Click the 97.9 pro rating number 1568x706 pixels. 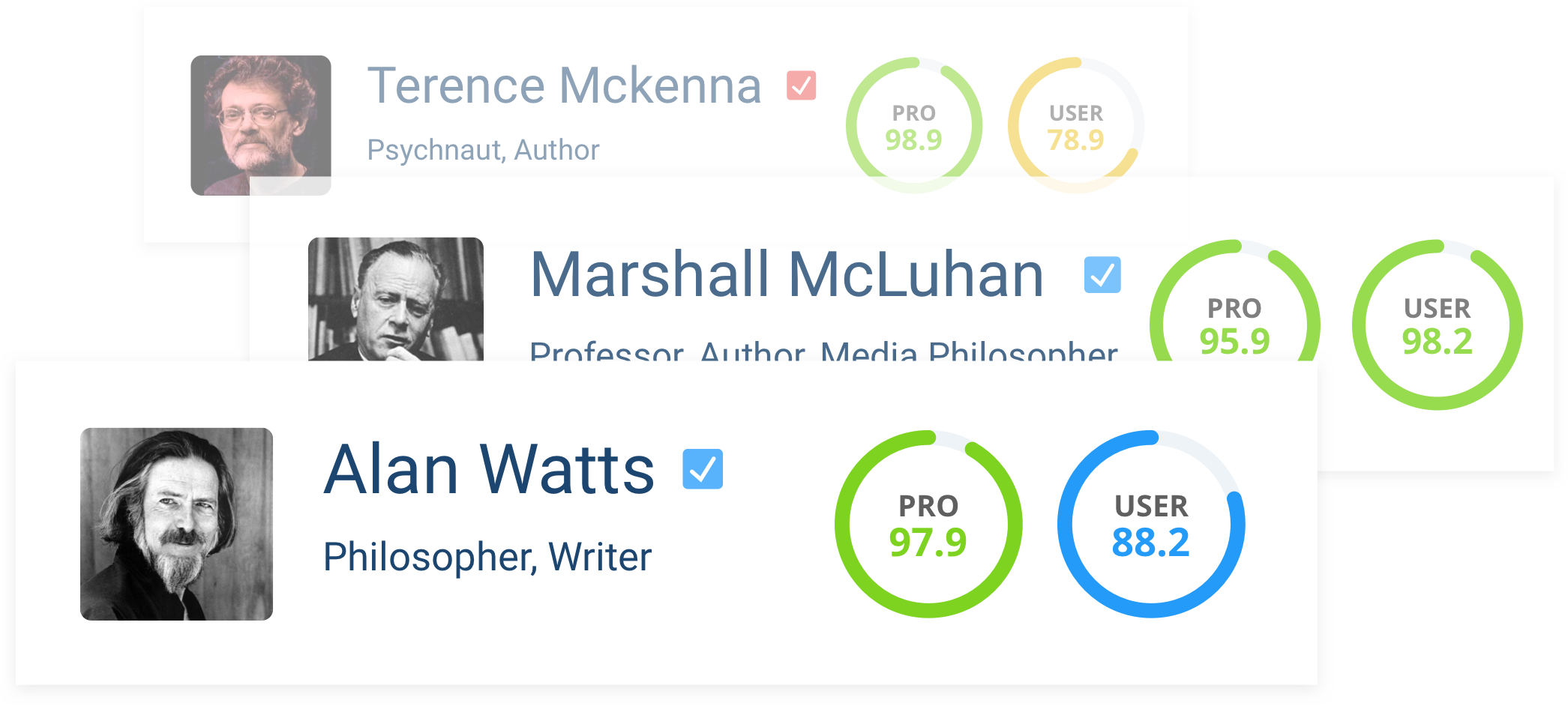point(928,543)
